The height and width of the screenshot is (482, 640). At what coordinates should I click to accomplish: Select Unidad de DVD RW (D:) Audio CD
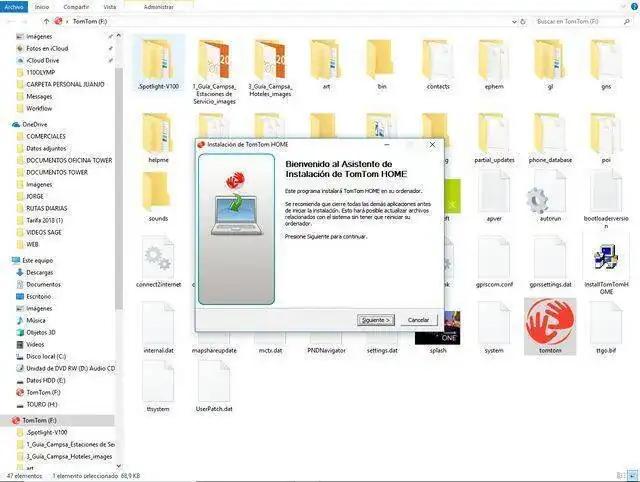(71, 369)
